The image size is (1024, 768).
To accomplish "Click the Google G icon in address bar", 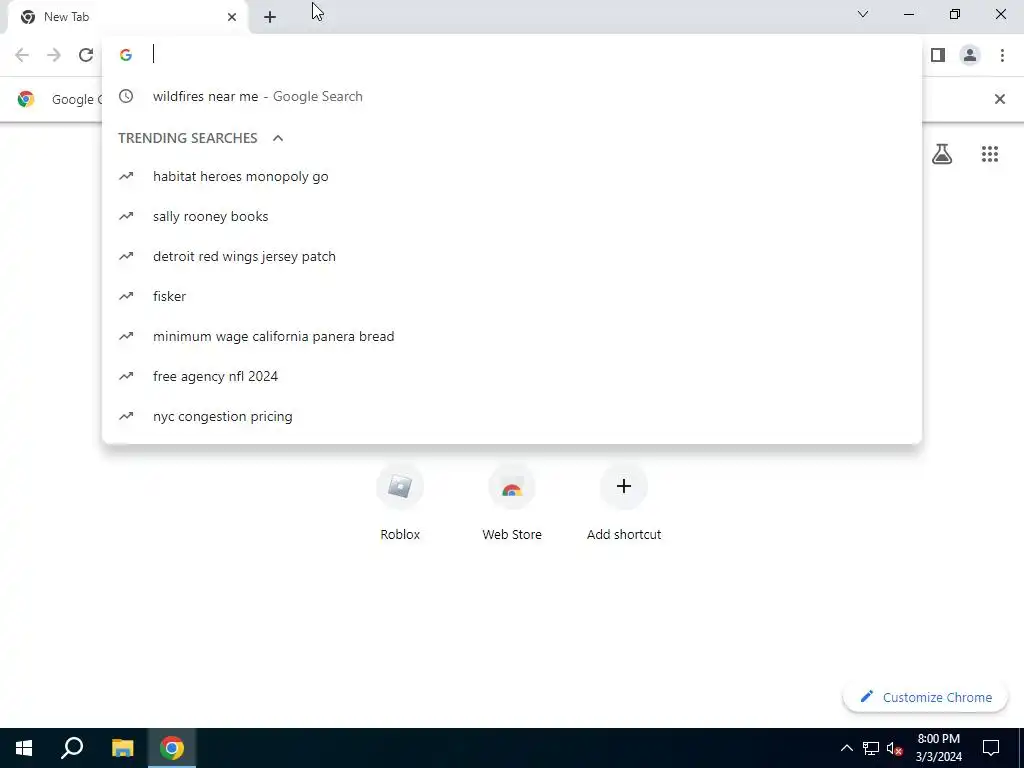I will (x=125, y=55).
